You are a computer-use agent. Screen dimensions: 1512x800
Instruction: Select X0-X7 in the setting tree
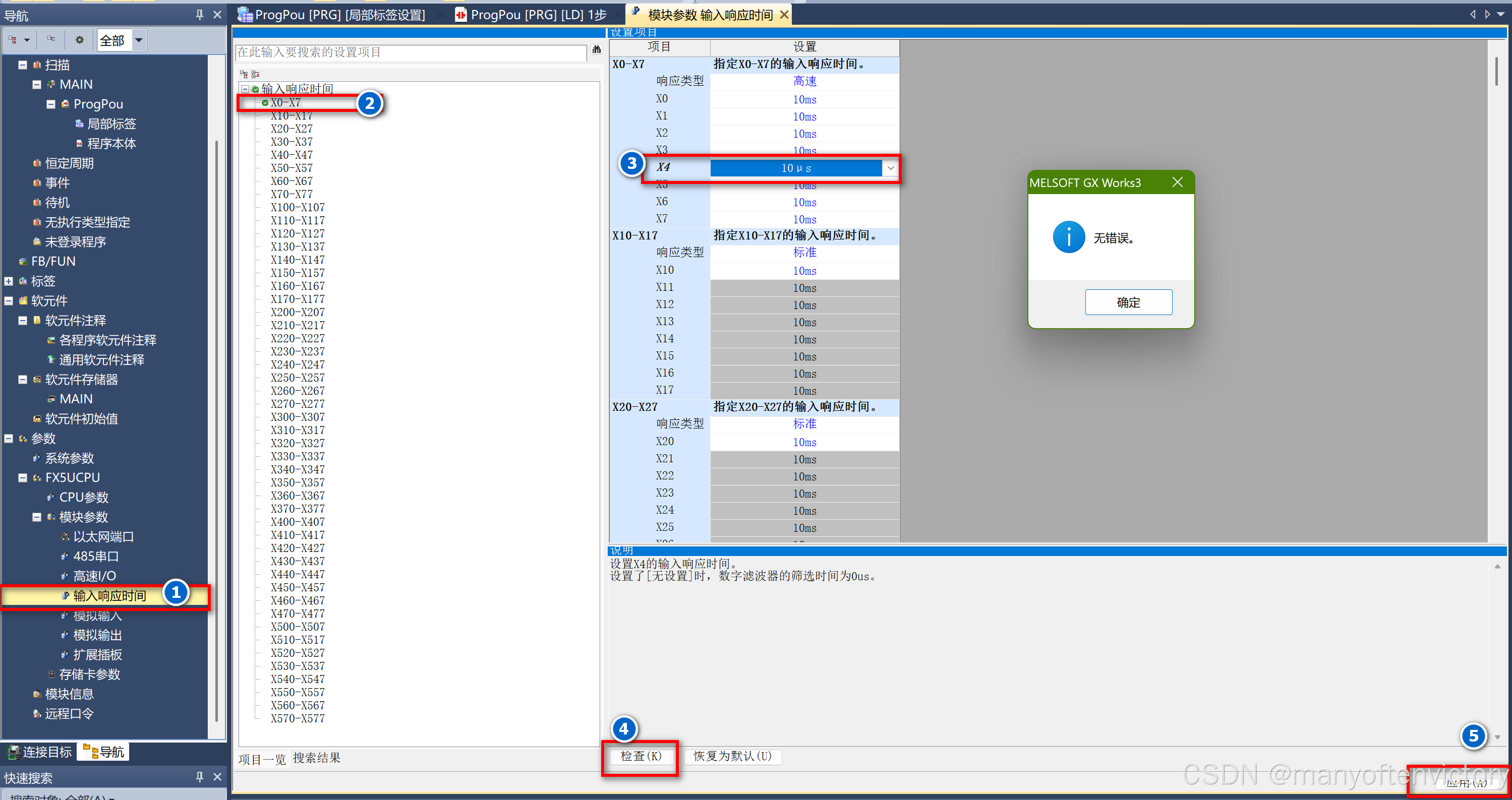click(x=285, y=103)
